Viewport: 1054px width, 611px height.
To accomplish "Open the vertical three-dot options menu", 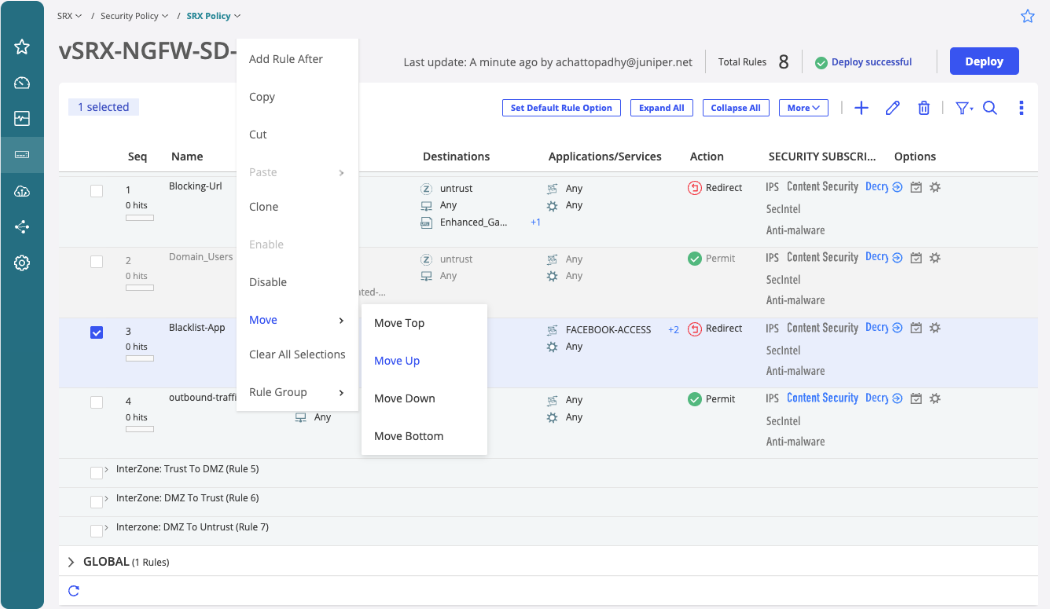I will 1021,108.
